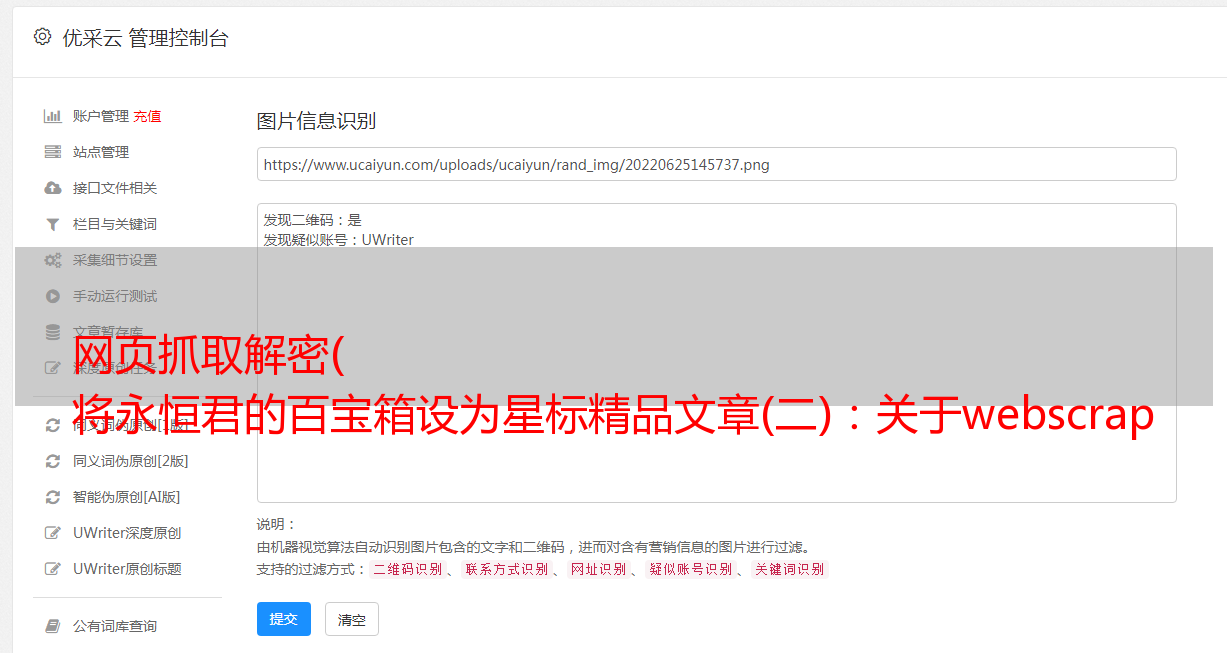The width and height of the screenshot is (1227, 653).
Task: Open 接口文件相关 menu item
Action: tap(115, 188)
